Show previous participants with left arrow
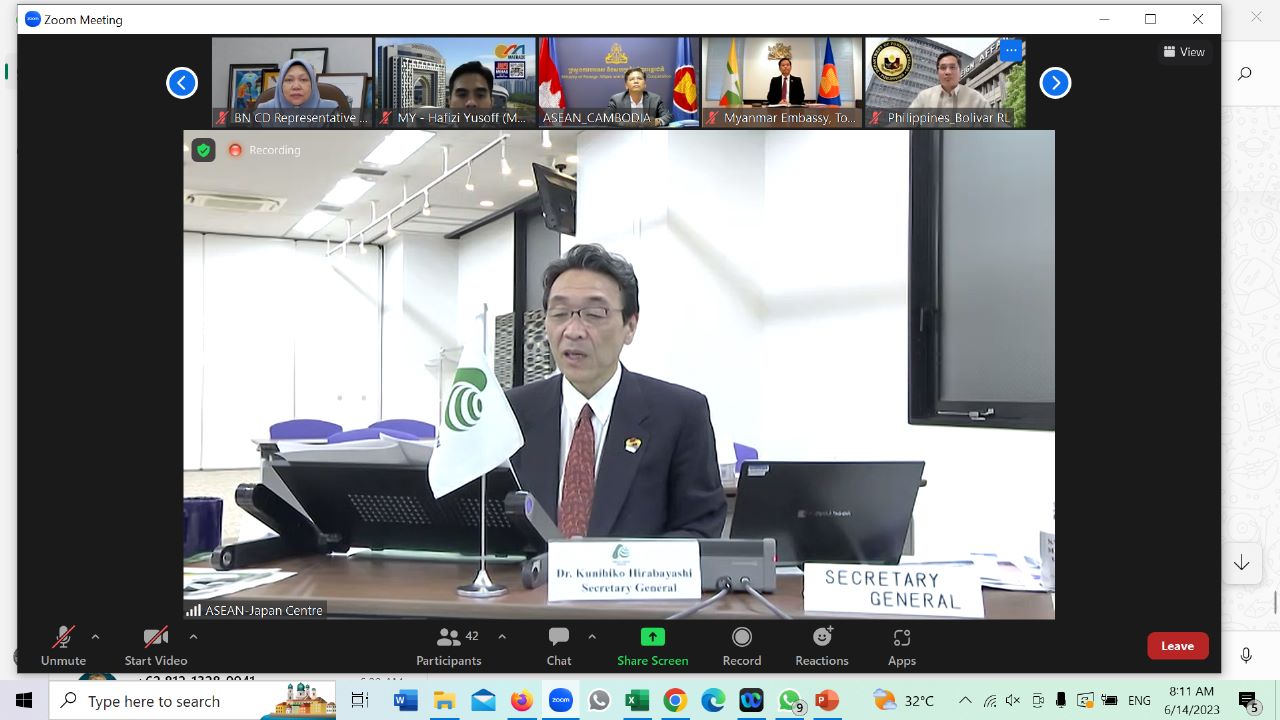Screen dimensions: 1280x720 [182, 83]
